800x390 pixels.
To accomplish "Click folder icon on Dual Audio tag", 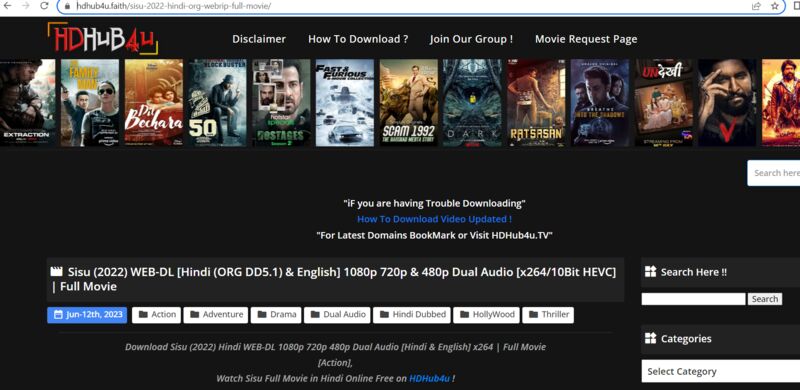I will pyautogui.click(x=315, y=314).
